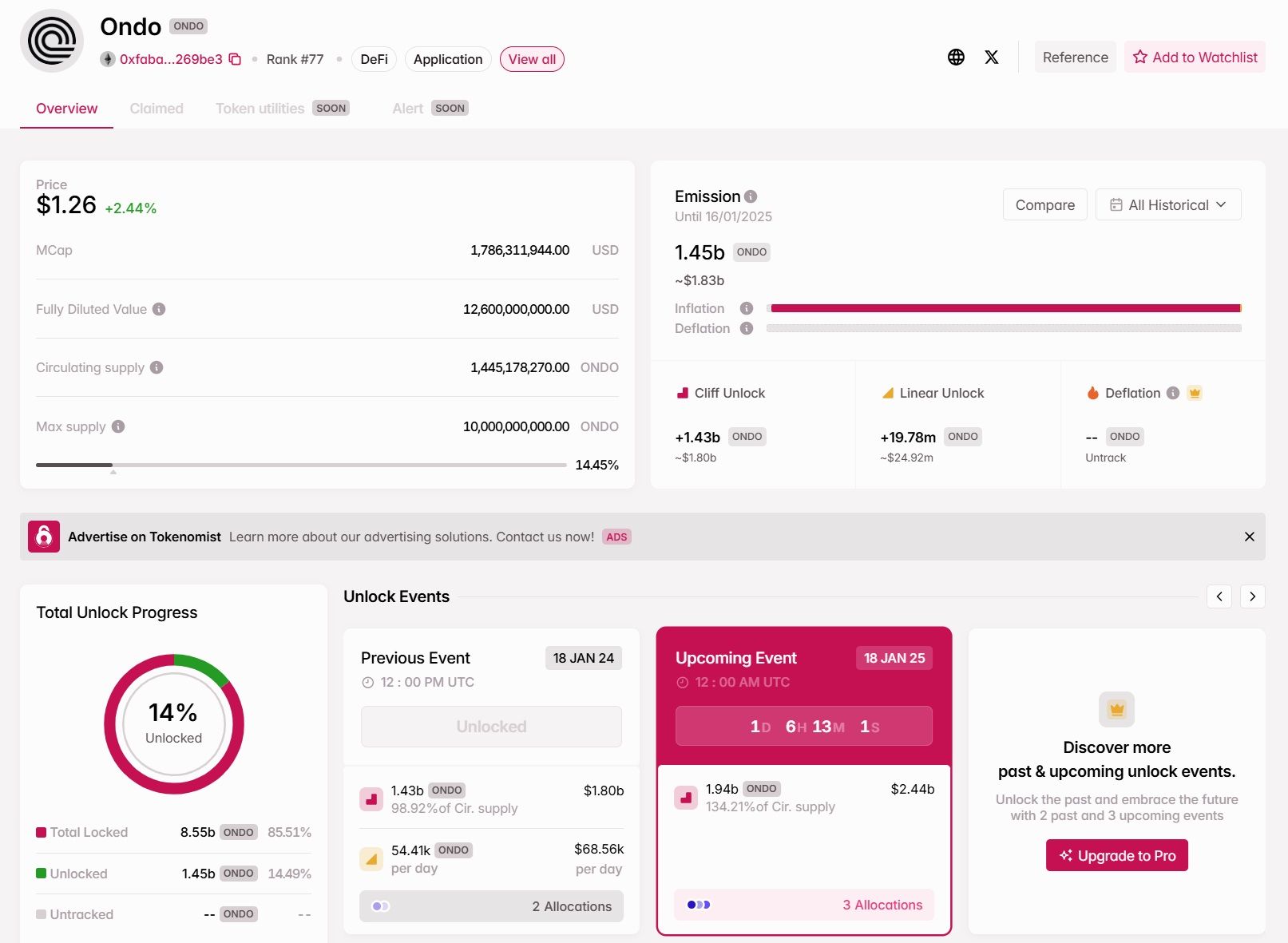This screenshot has width=1288, height=943.
Task: Click the Untracked gray swatch
Action: [41, 914]
